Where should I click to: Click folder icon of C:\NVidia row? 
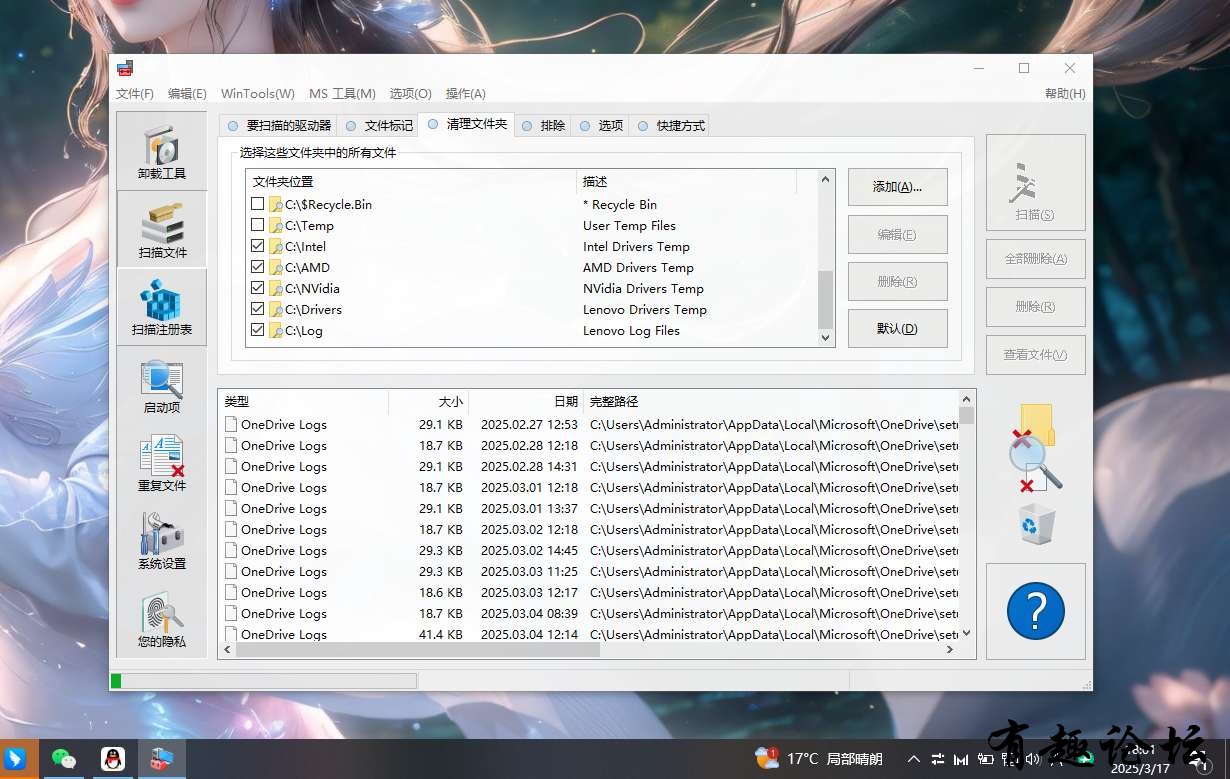(276, 289)
